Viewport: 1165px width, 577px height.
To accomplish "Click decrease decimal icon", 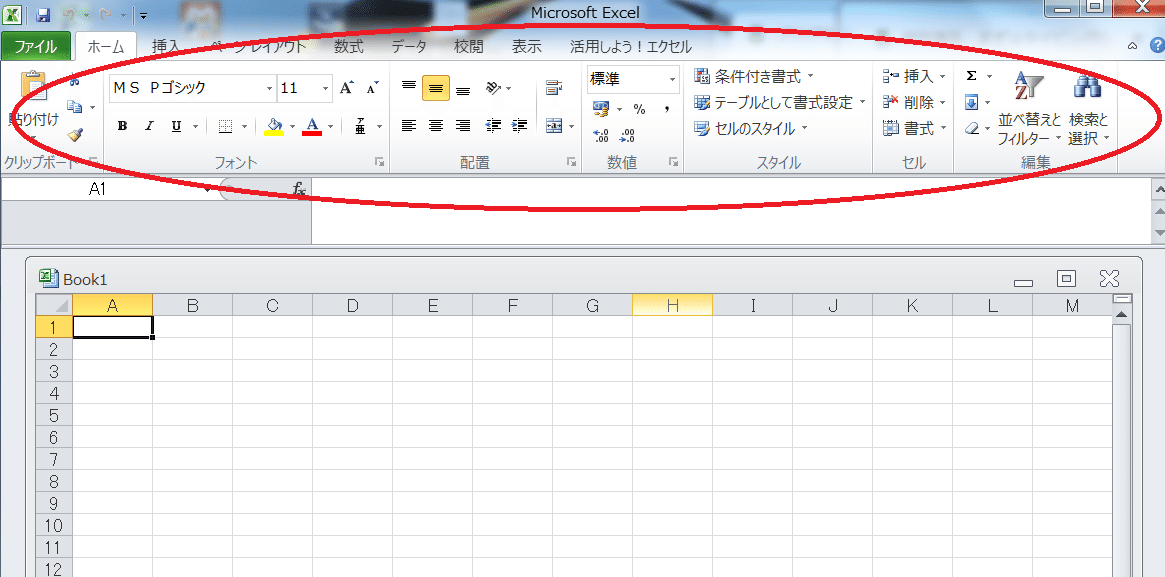I will (628, 135).
